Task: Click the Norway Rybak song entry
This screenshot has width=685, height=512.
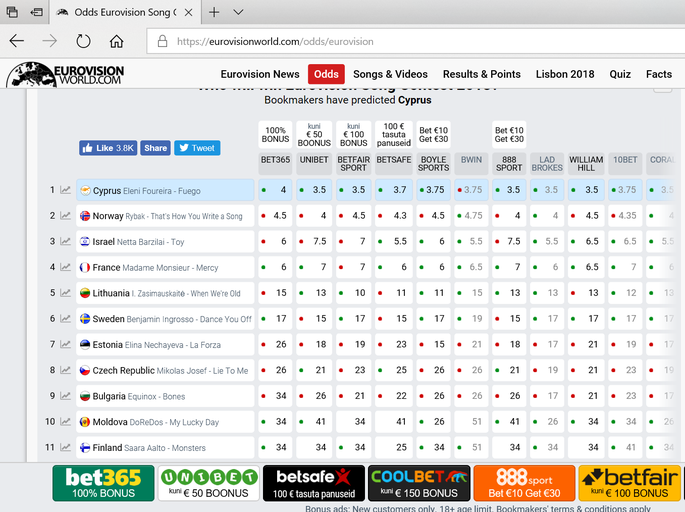Action: (x=165, y=216)
